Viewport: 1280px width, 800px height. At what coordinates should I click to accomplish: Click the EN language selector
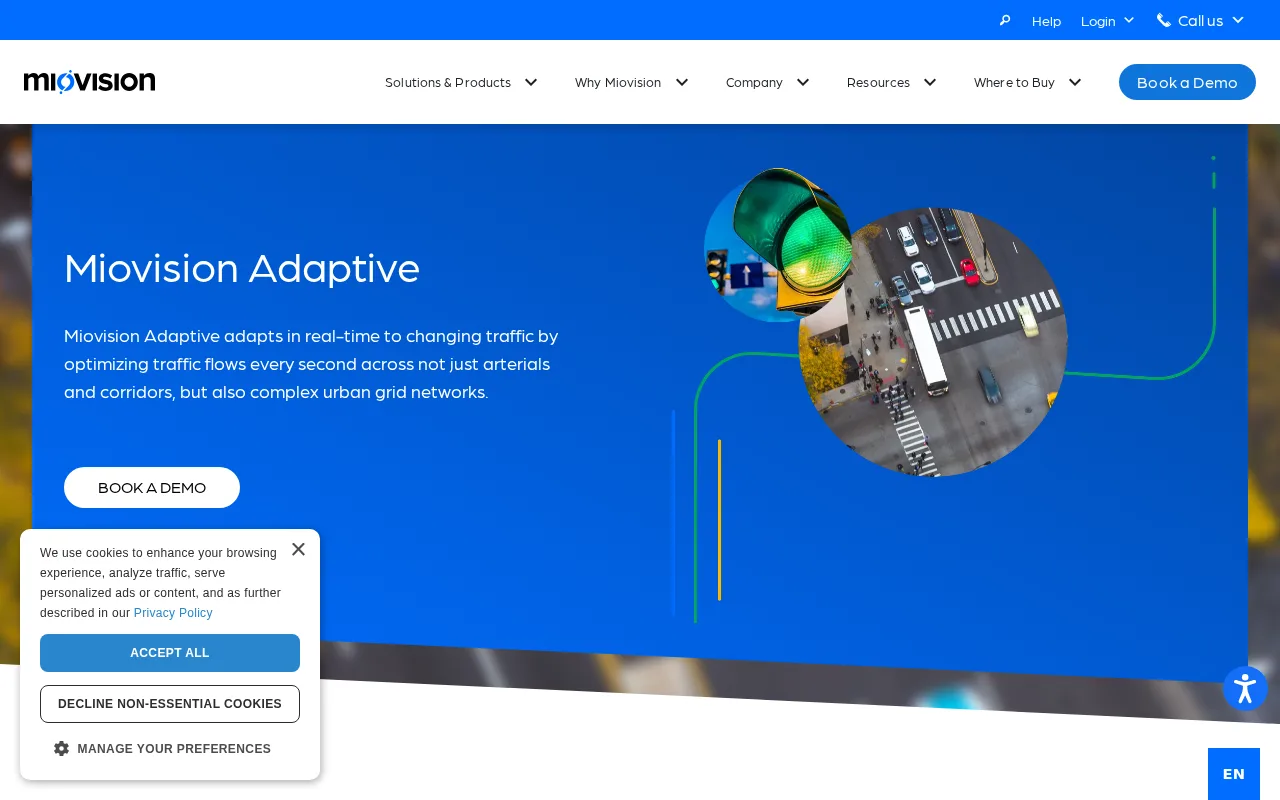[x=1234, y=774]
